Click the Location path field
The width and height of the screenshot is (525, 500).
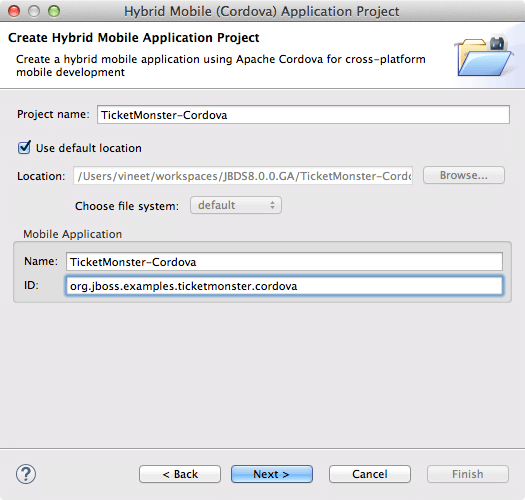point(243,175)
